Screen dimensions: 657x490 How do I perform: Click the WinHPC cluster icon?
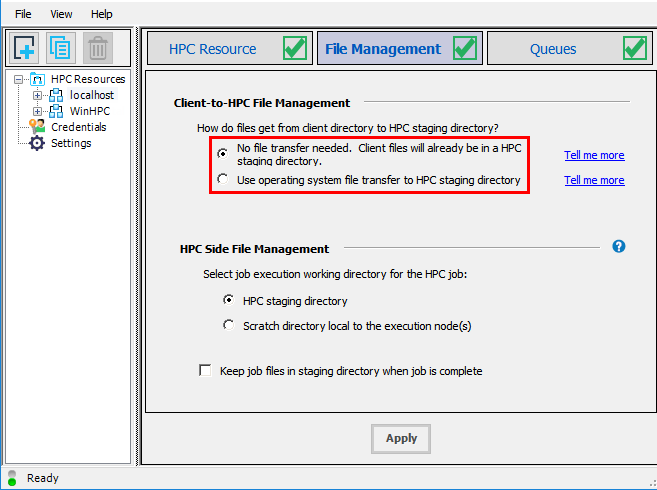point(56,111)
